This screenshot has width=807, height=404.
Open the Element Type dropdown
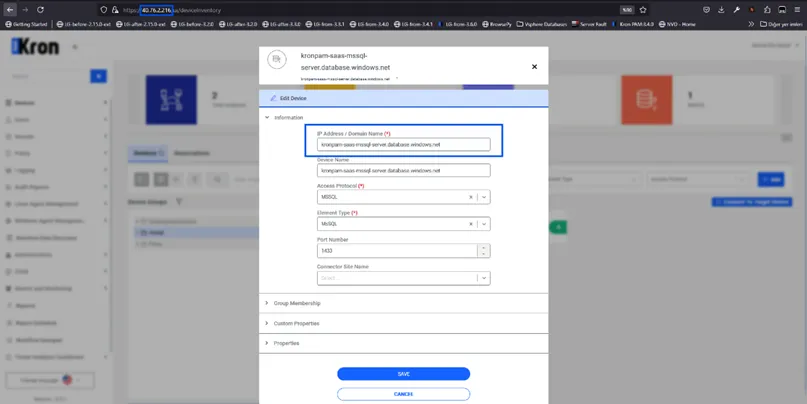[484, 224]
